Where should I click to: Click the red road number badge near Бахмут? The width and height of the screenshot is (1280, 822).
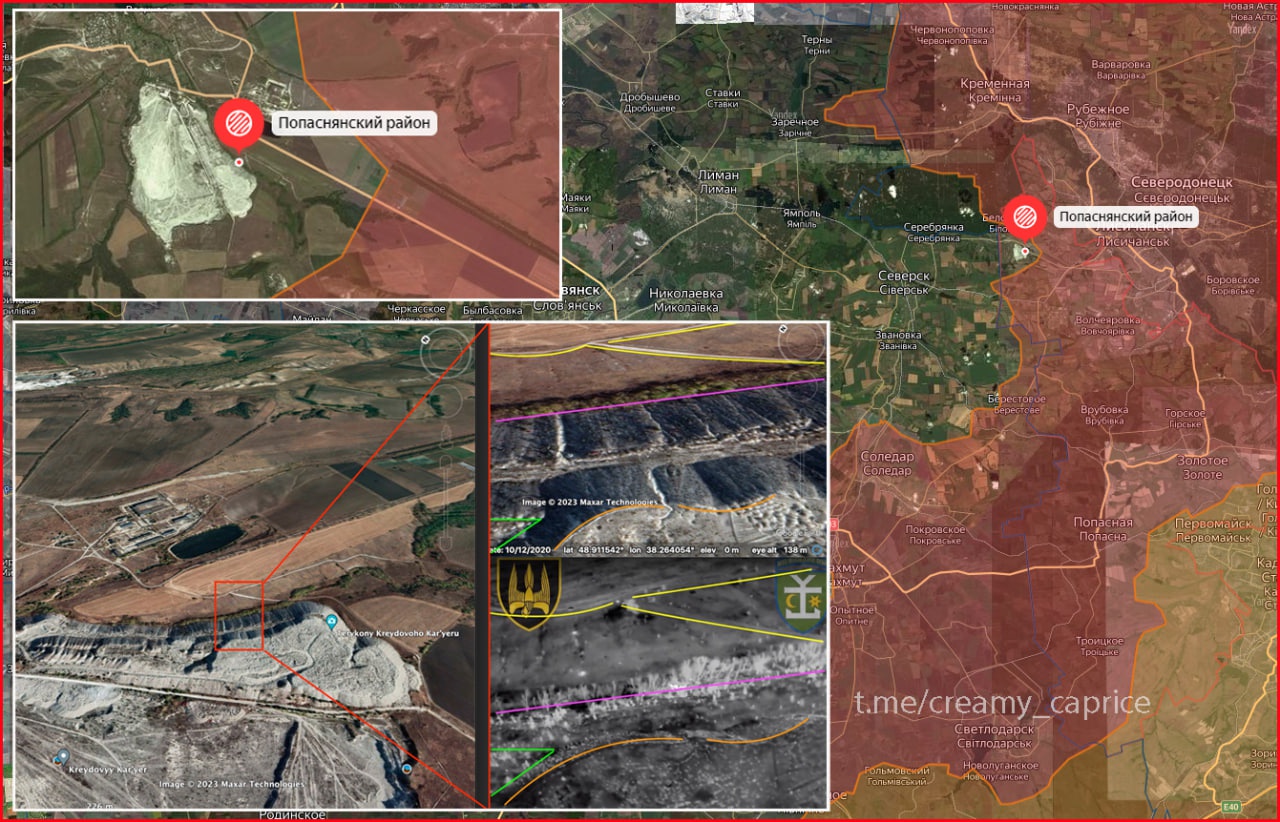coord(833,524)
